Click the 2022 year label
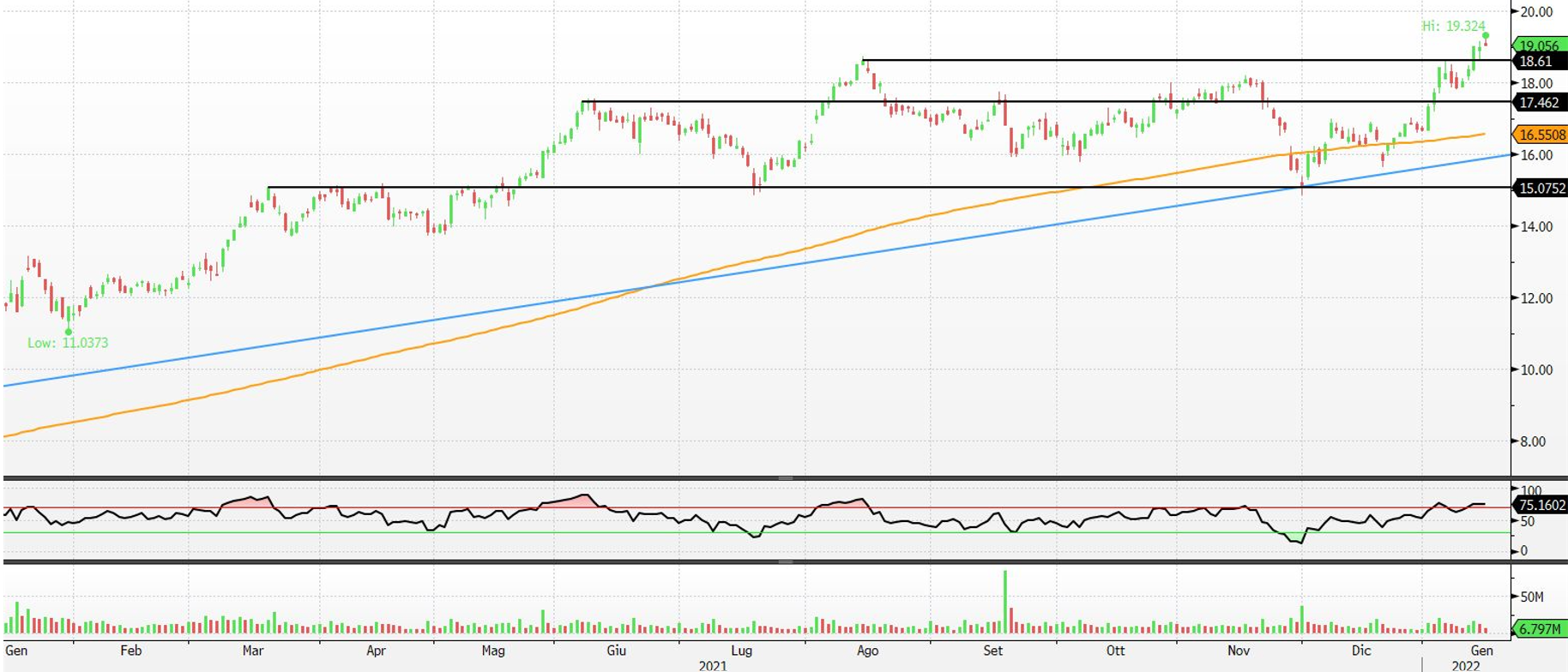Screen dimensions: 1568x672 coord(1465,665)
